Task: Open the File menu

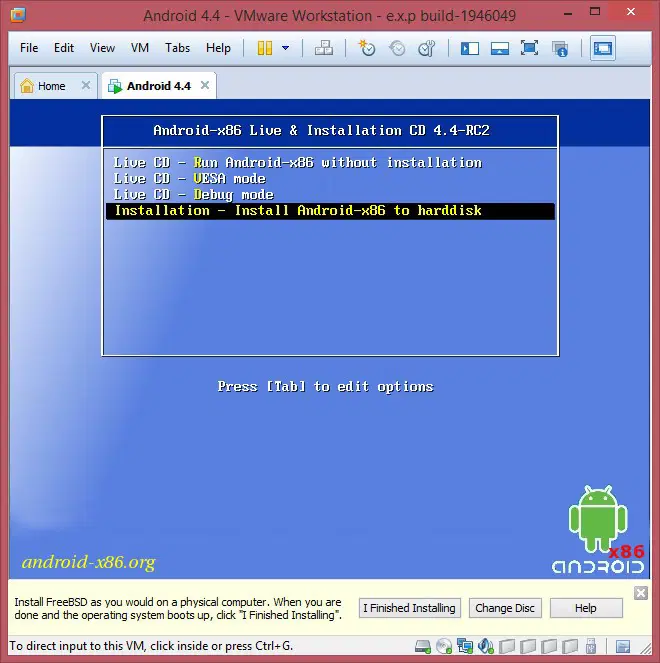Action: pyautogui.click(x=29, y=48)
